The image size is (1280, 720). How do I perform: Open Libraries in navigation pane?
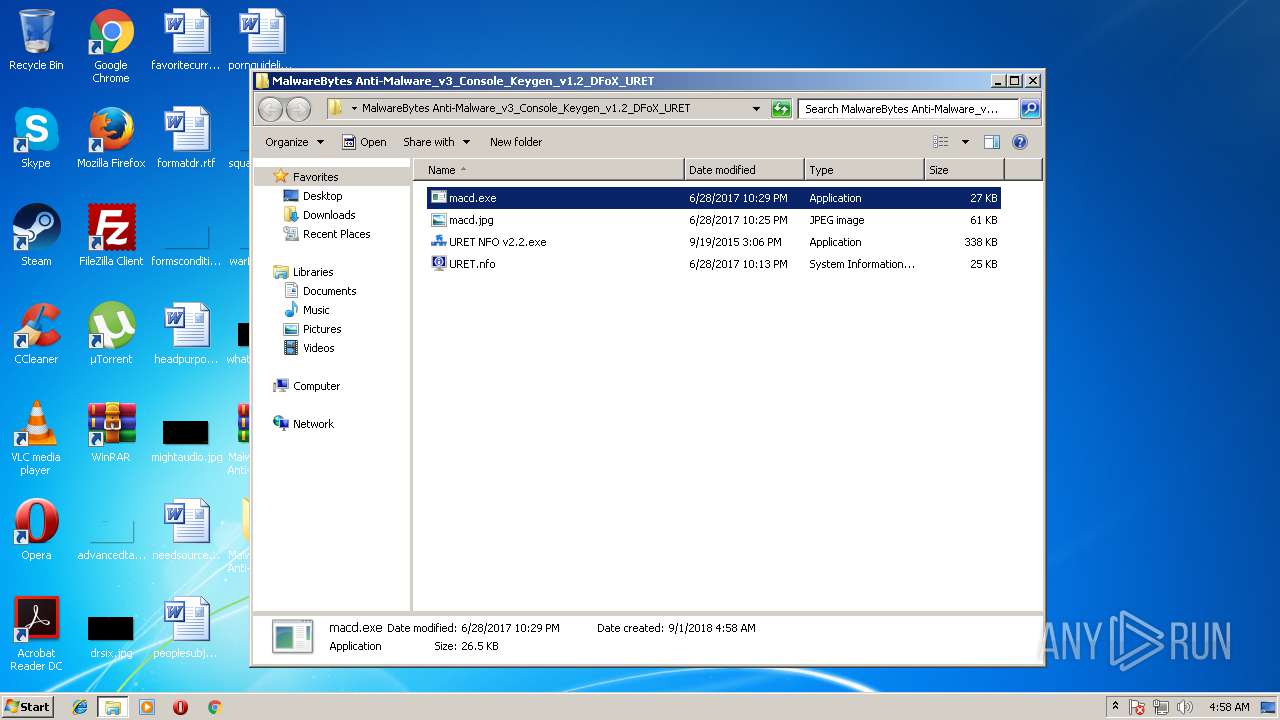click(312, 272)
